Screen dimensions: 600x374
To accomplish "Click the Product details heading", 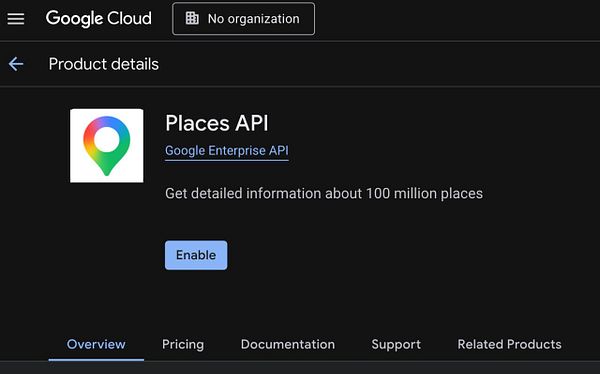I will [103, 64].
